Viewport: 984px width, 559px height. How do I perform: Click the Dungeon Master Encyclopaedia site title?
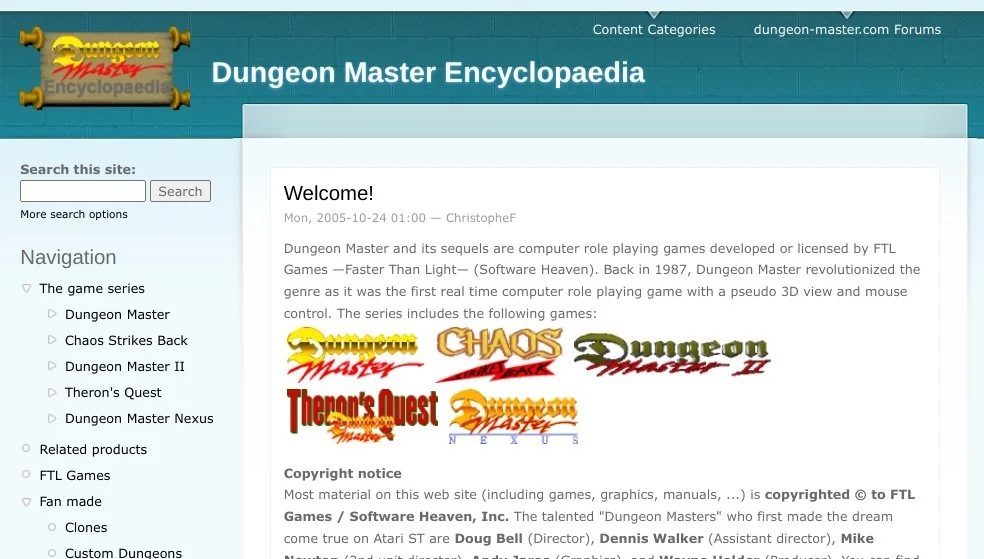click(x=428, y=73)
